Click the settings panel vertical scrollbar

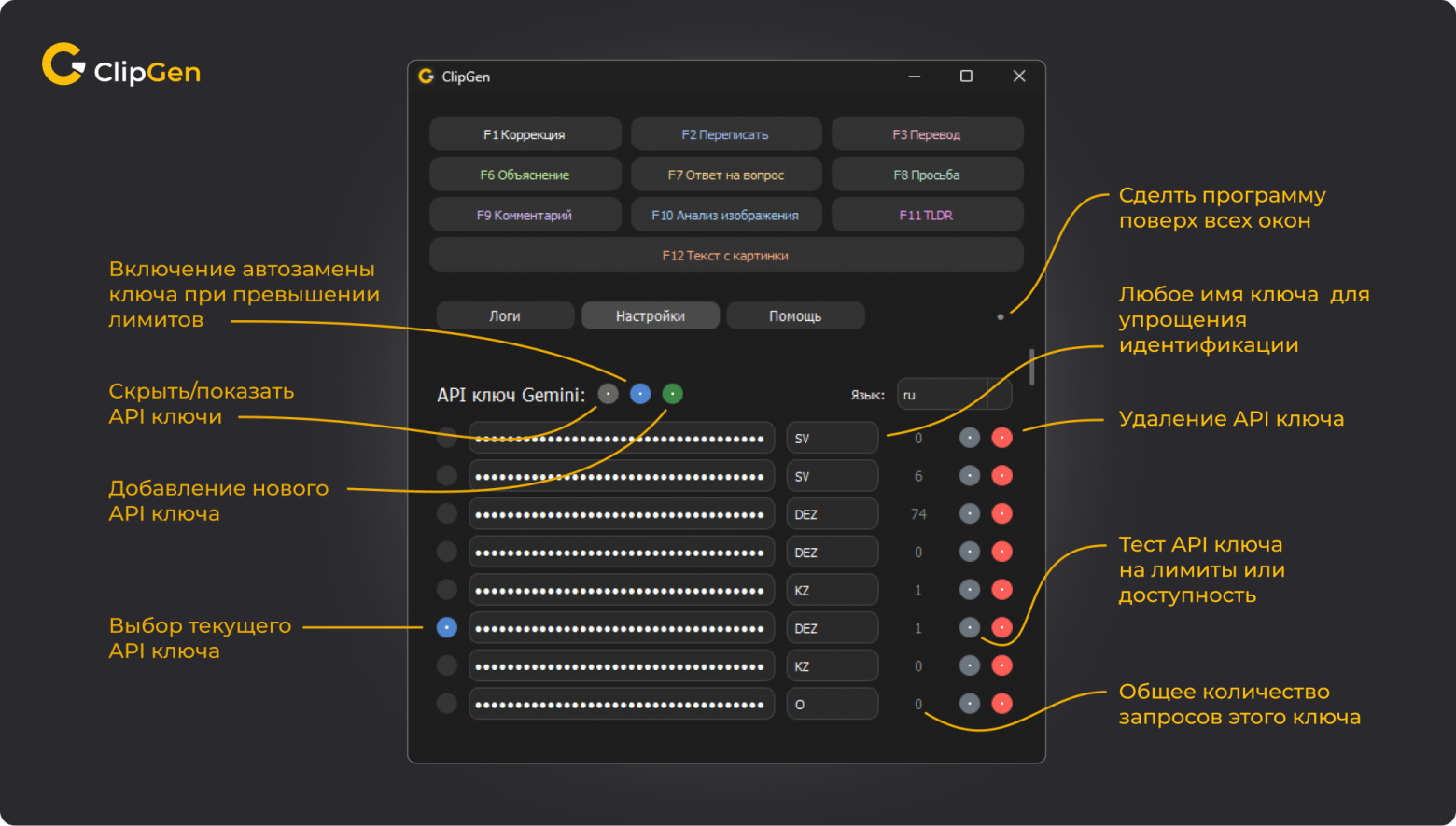(x=1031, y=368)
